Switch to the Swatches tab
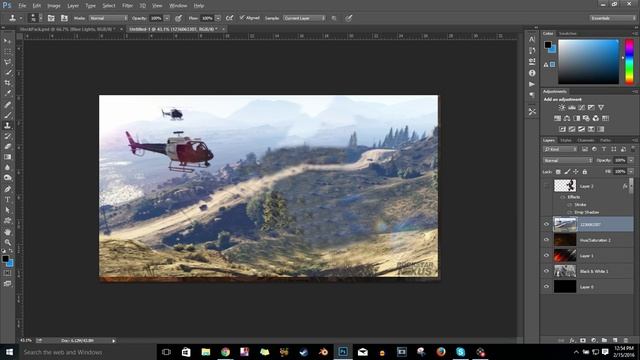Screen dimensions: 640x360 pos(568,33)
